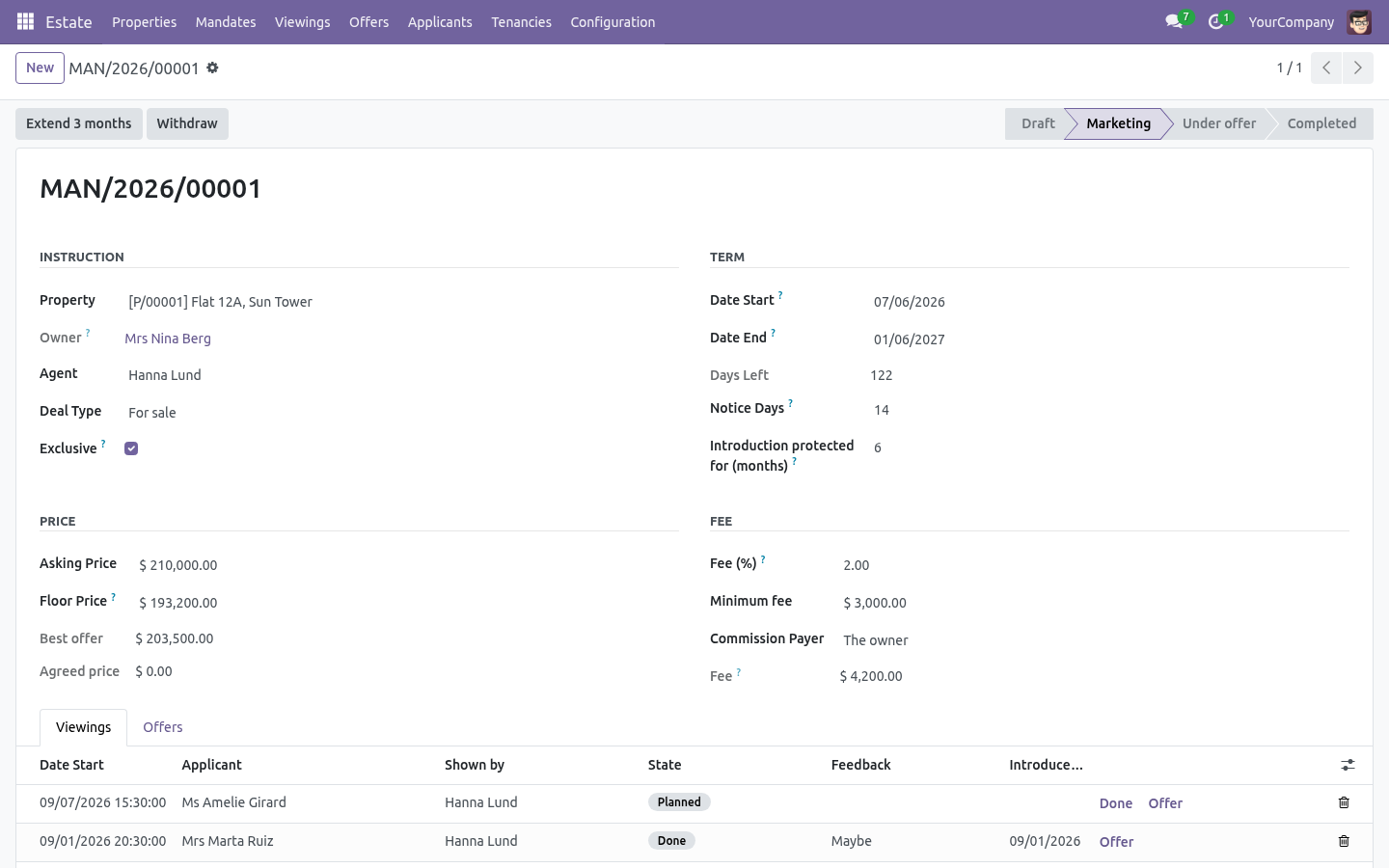Edit the Notice Days field
1389x868 pixels.
click(1109, 410)
